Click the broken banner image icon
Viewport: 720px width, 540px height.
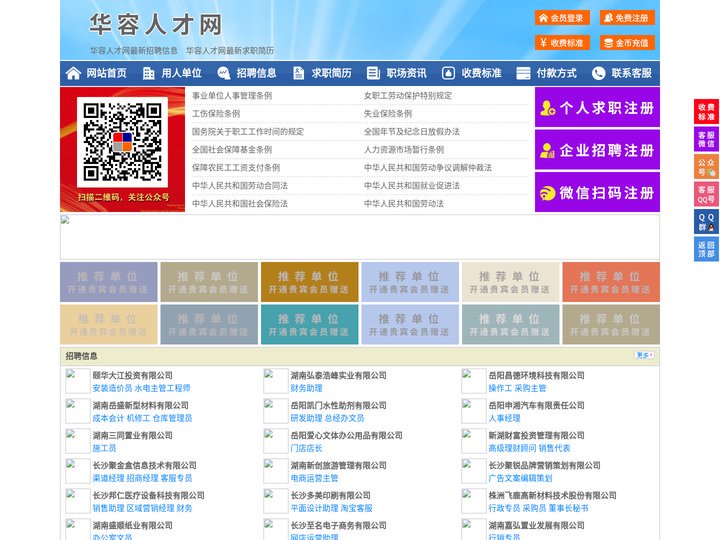click(65, 220)
